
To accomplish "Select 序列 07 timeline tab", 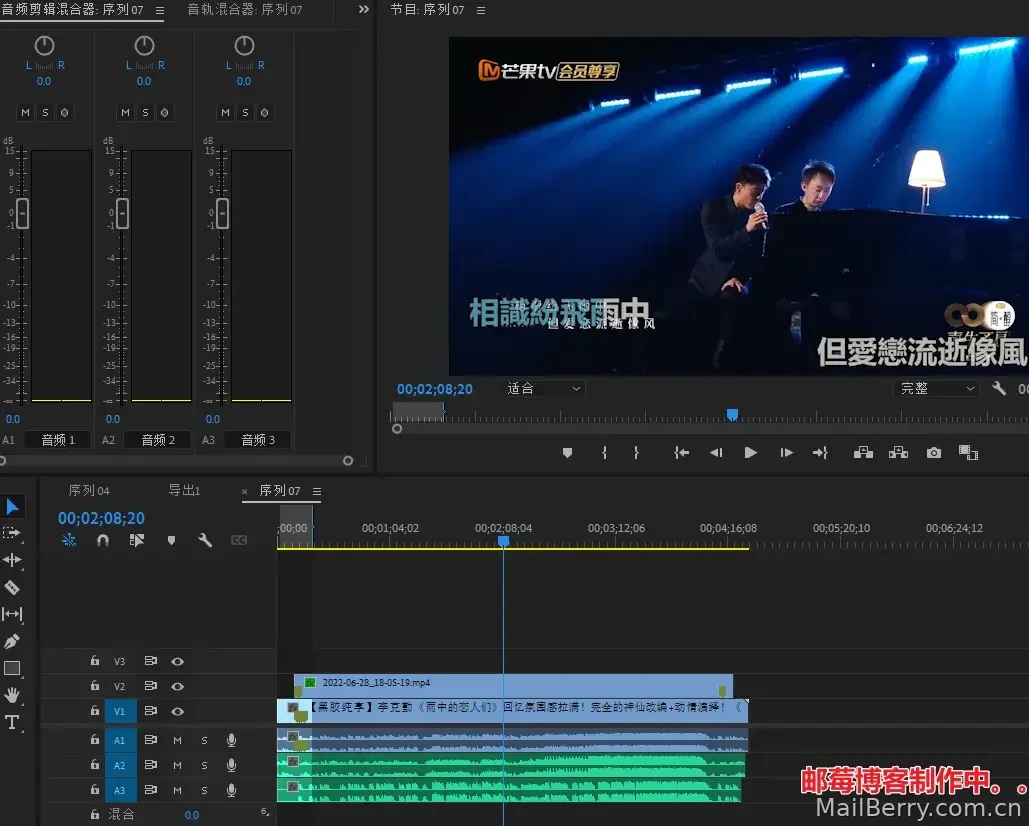I will point(280,490).
